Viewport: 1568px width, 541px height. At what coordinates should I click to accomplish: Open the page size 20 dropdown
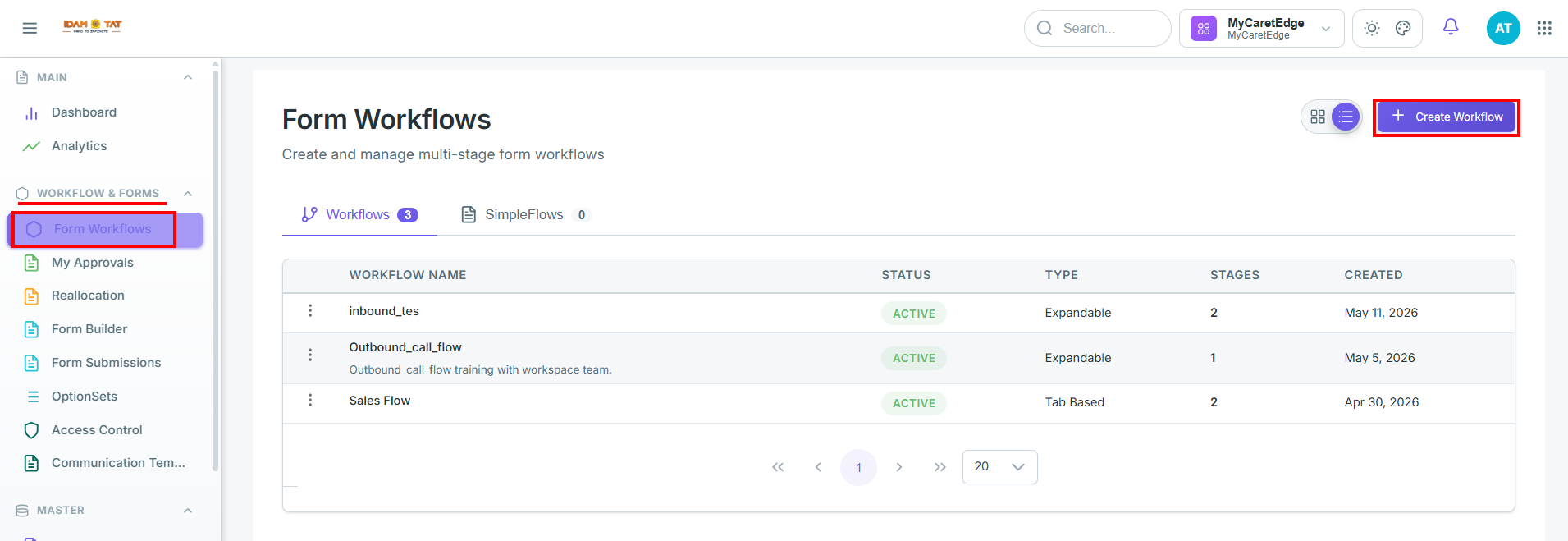tap(999, 467)
